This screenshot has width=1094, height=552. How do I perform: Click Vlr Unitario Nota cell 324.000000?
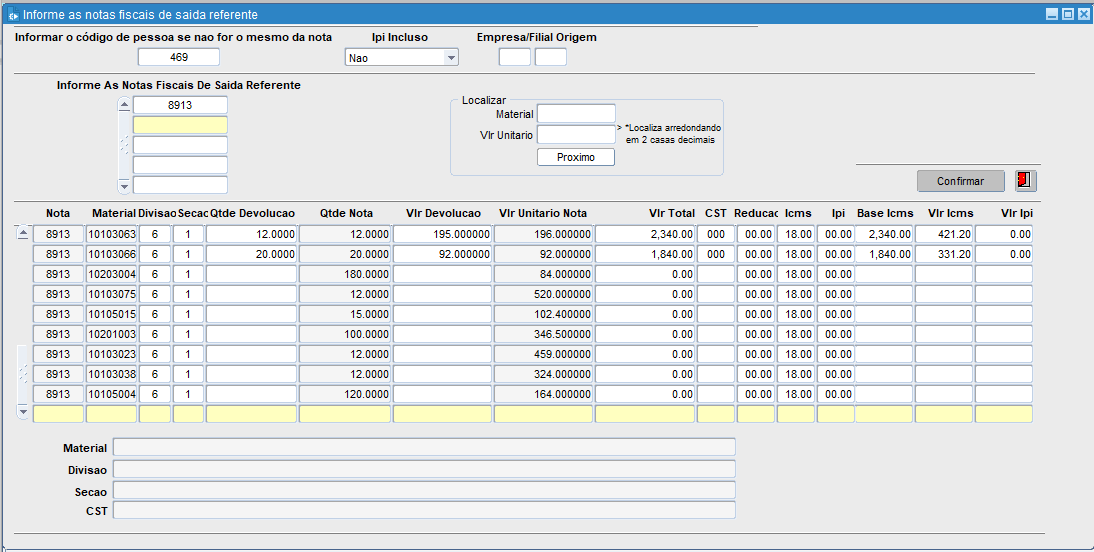pyautogui.click(x=544, y=374)
